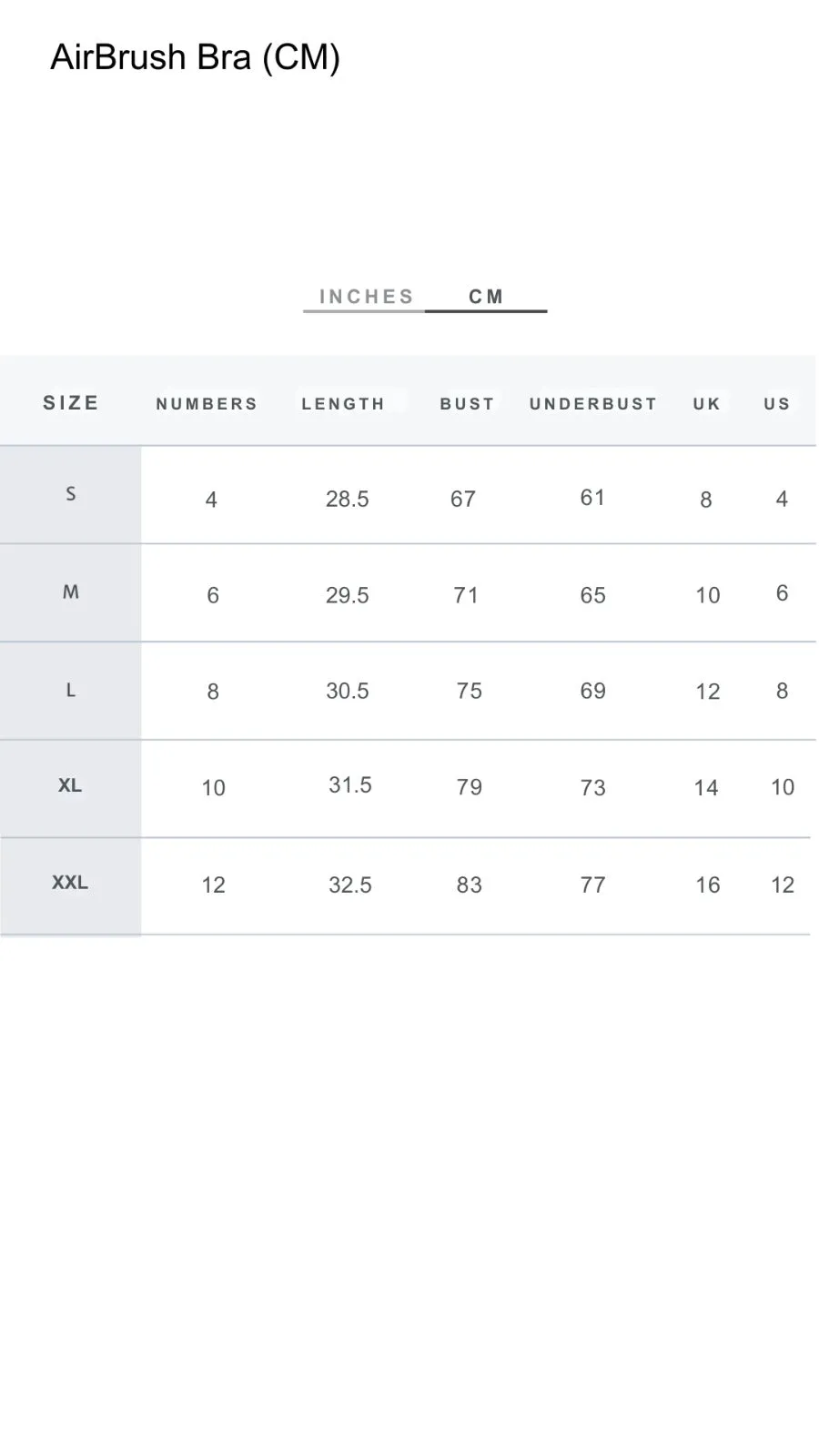
Task: Click the US column header
Action: (777, 404)
